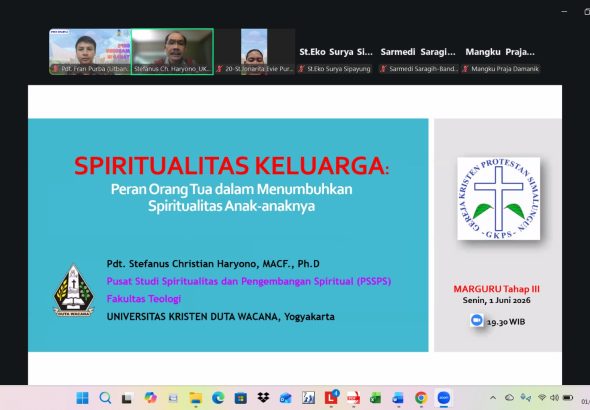This screenshot has height=410, width=590.
Task: Click subtitle 'Peran Orang Tua dalam Menumbuhkan'
Action: [x=231, y=189]
